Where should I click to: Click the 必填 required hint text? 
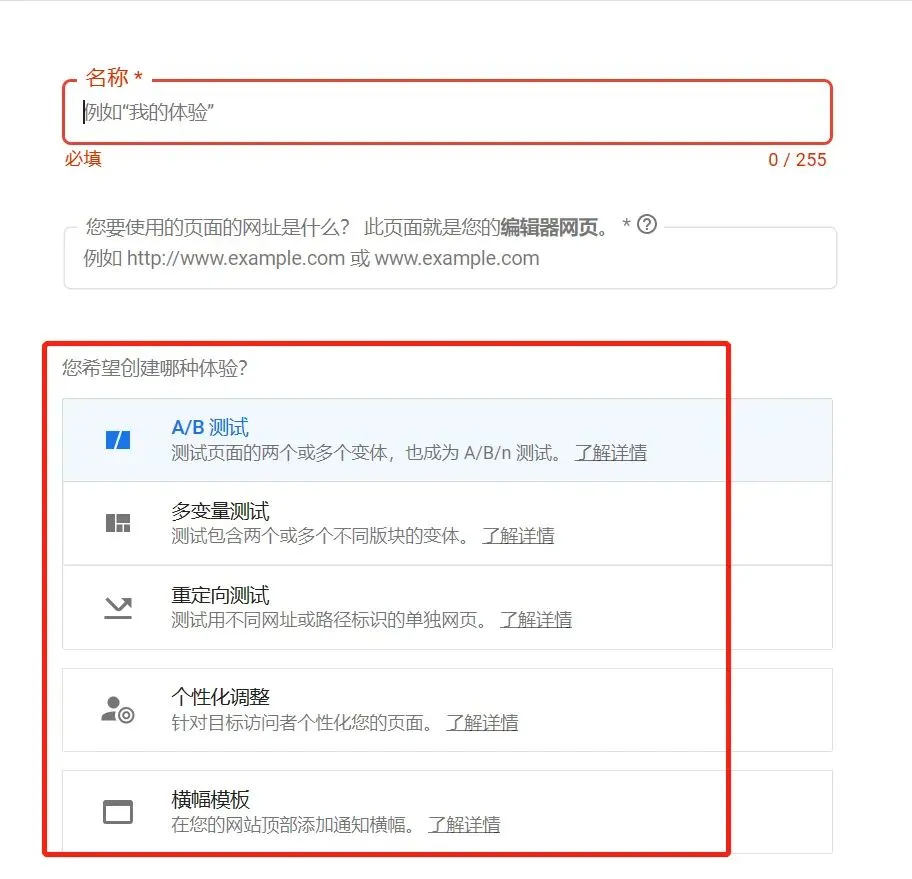(x=83, y=159)
